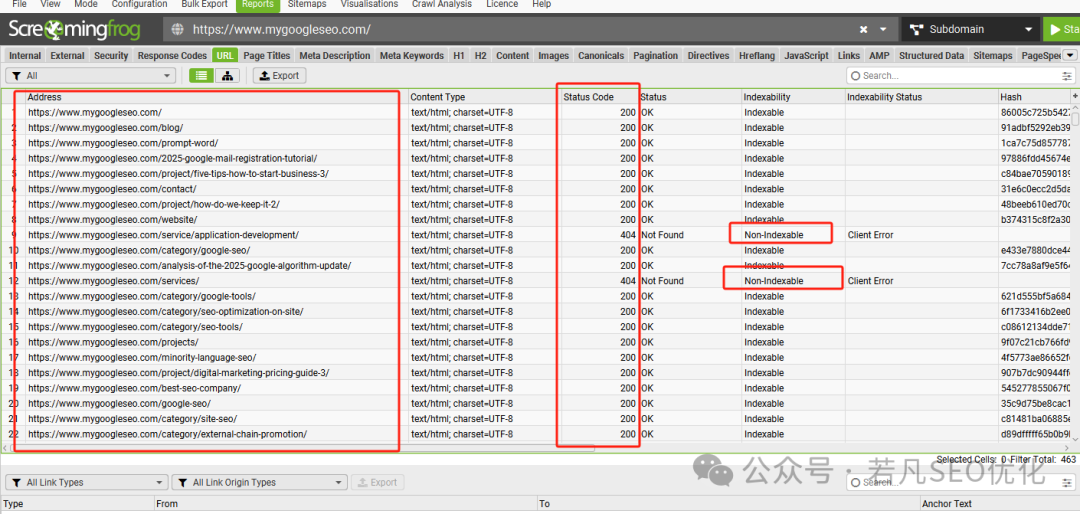Open the Crawl Analysis menu

[442, 4]
